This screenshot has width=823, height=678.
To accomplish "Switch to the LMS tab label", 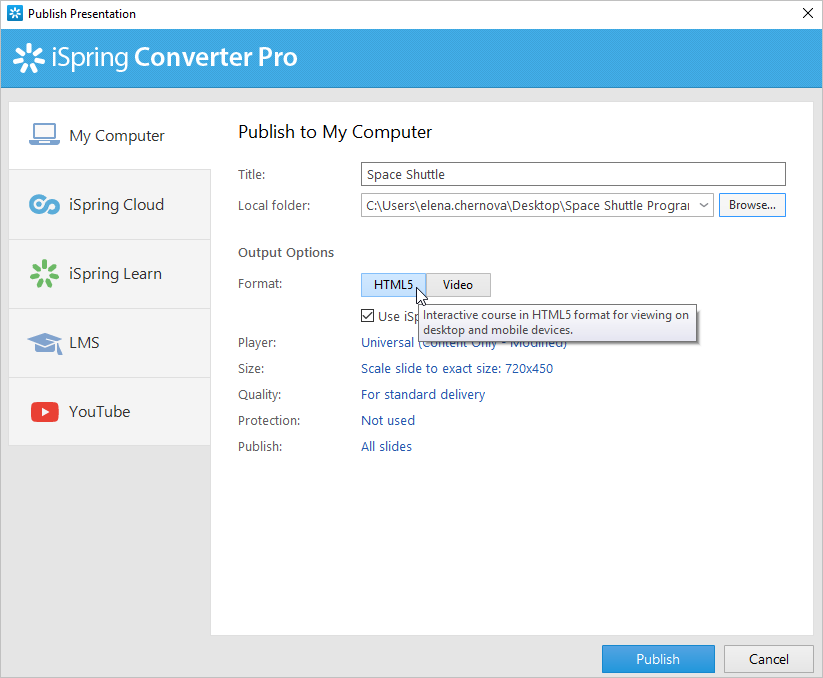I will point(84,343).
